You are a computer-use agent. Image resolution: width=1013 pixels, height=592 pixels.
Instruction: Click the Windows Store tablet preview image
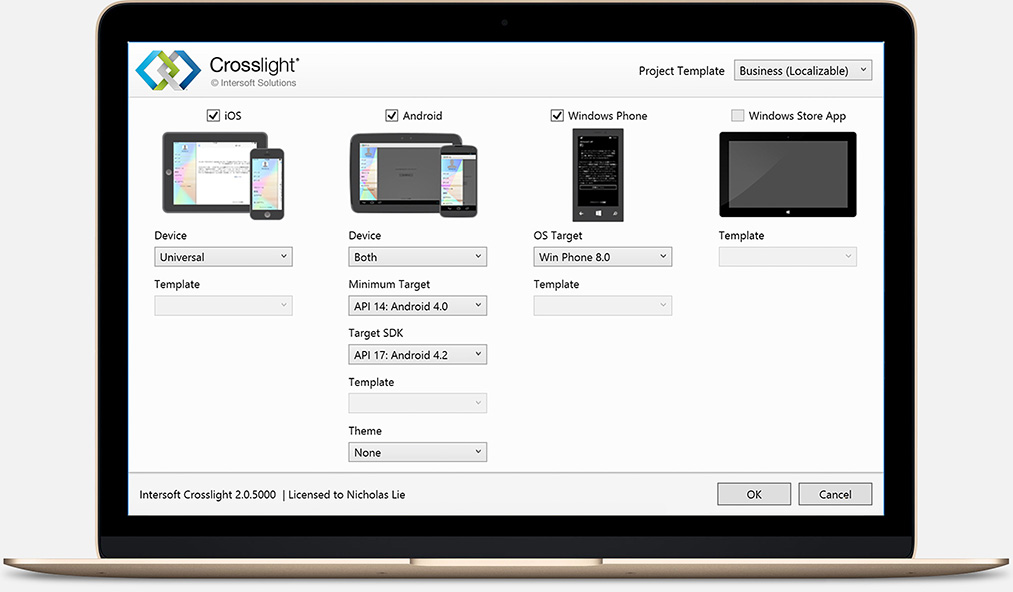(x=787, y=173)
